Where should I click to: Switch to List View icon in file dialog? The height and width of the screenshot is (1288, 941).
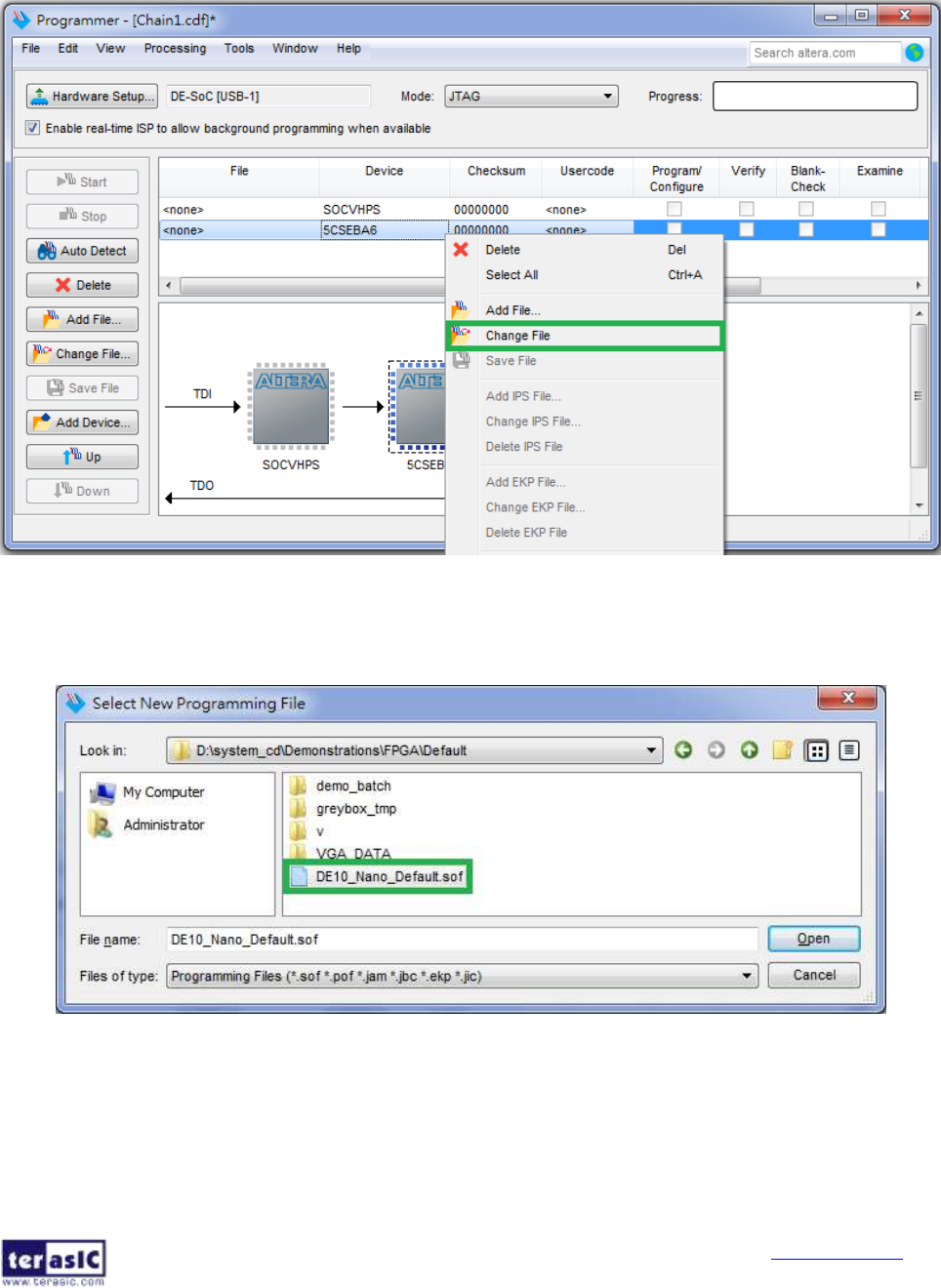pos(816,750)
